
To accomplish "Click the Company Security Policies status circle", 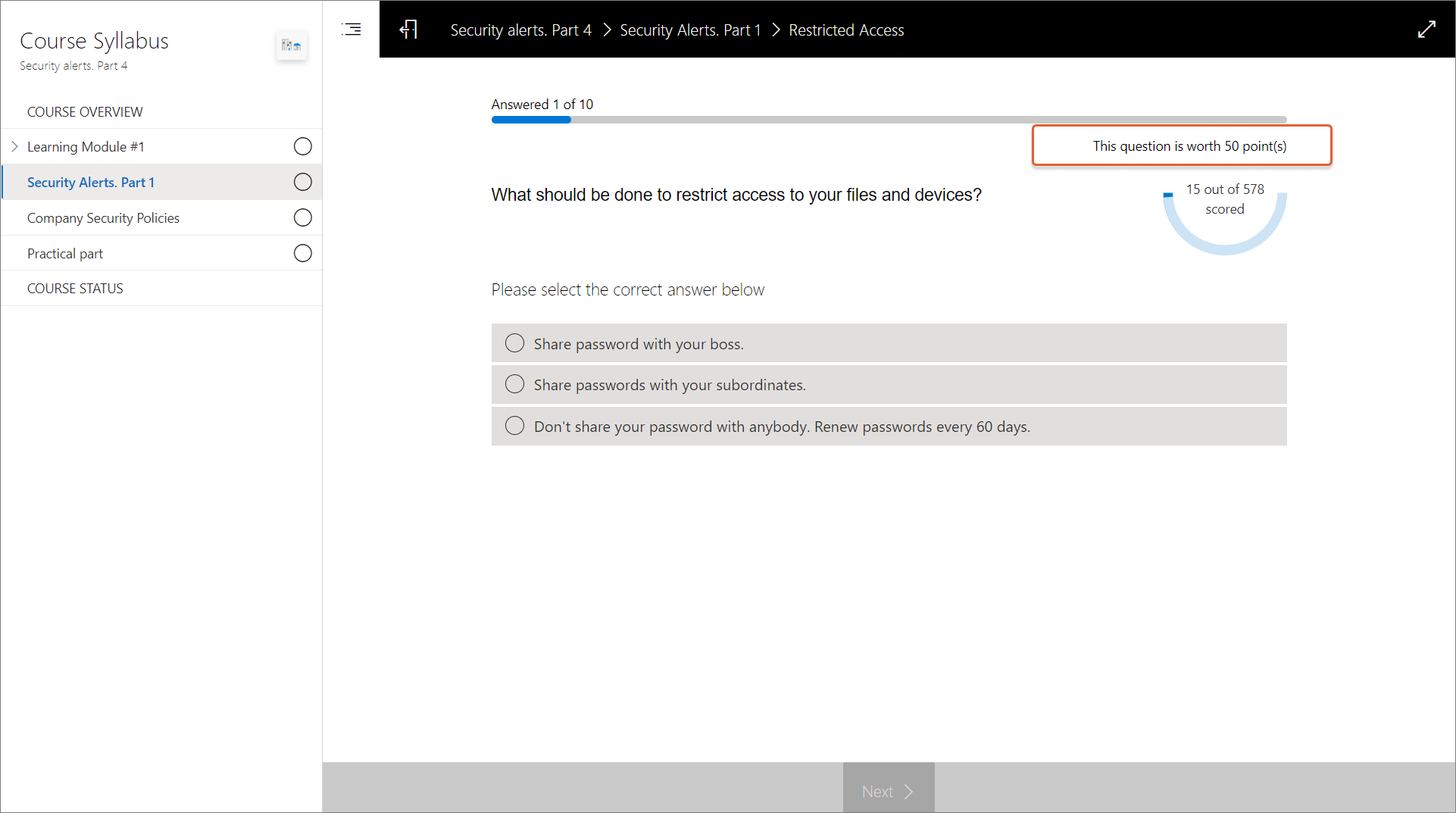I will tap(302, 218).
